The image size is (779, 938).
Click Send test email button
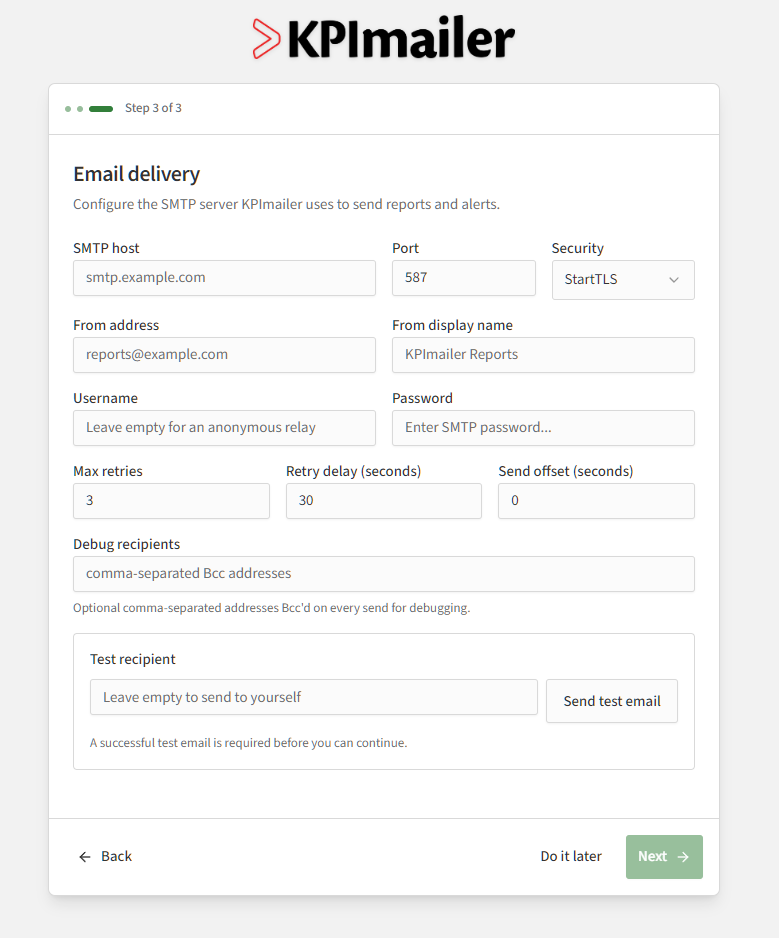click(612, 701)
